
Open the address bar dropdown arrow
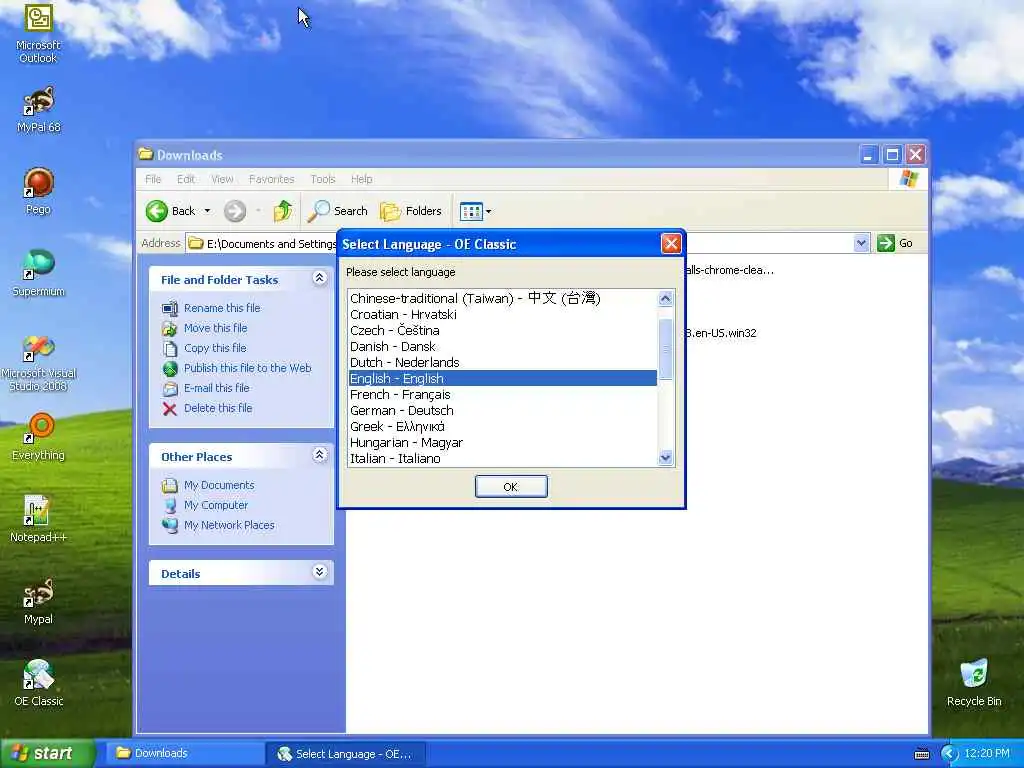[x=861, y=243]
